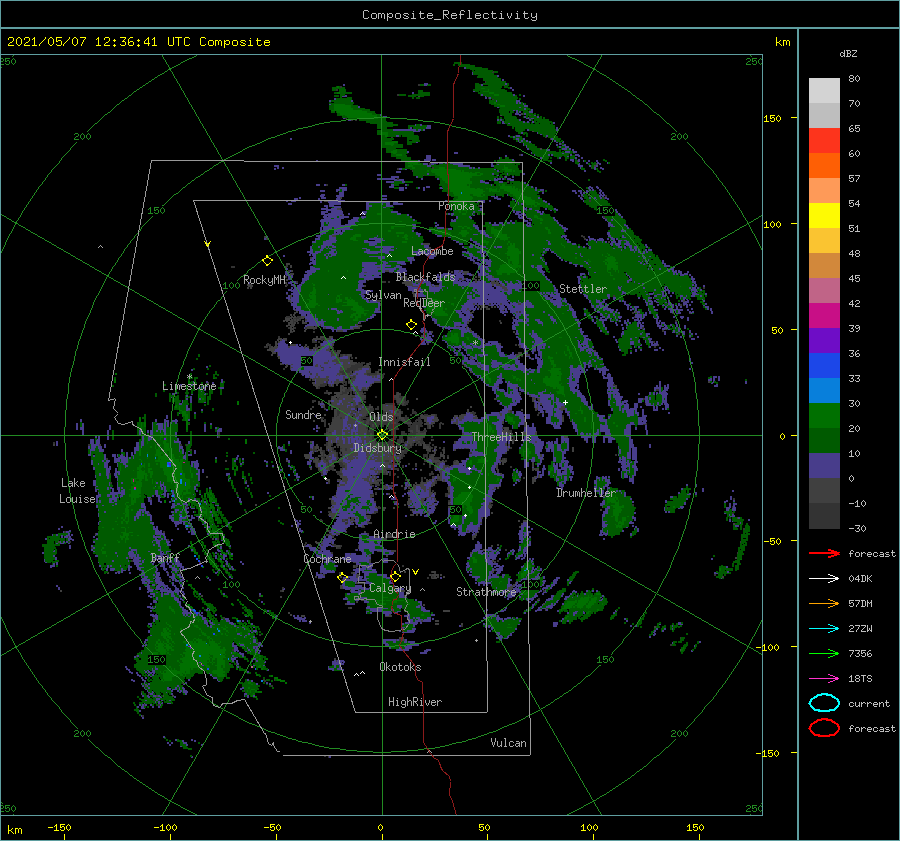The width and height of the screenshot is (900, 841).
Task: Click the yellow diamond marker beside RockyMH
Action: click(x=267, y=261)
